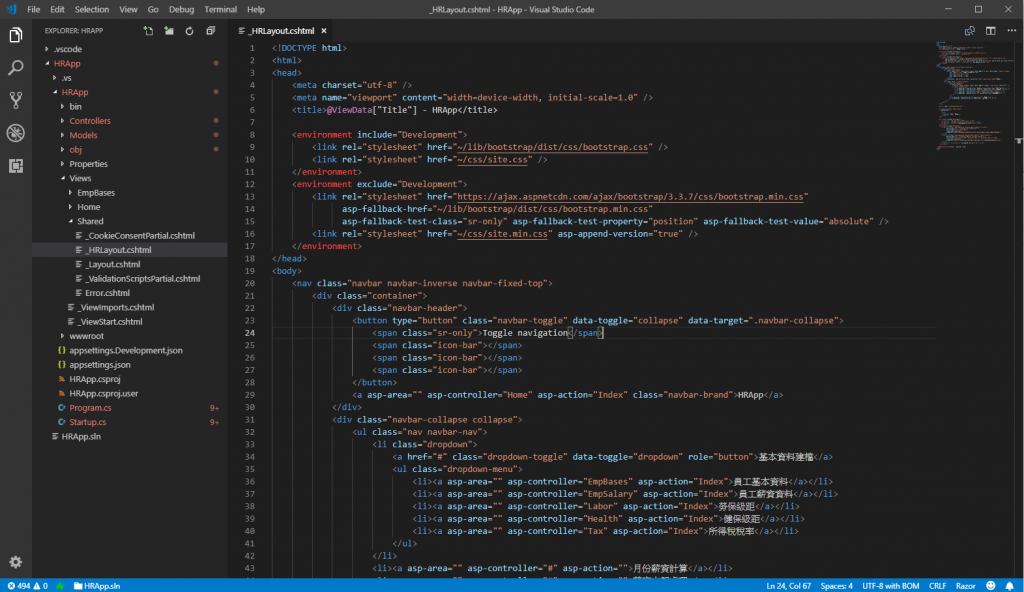Open the Go menu

click(153, 9)
